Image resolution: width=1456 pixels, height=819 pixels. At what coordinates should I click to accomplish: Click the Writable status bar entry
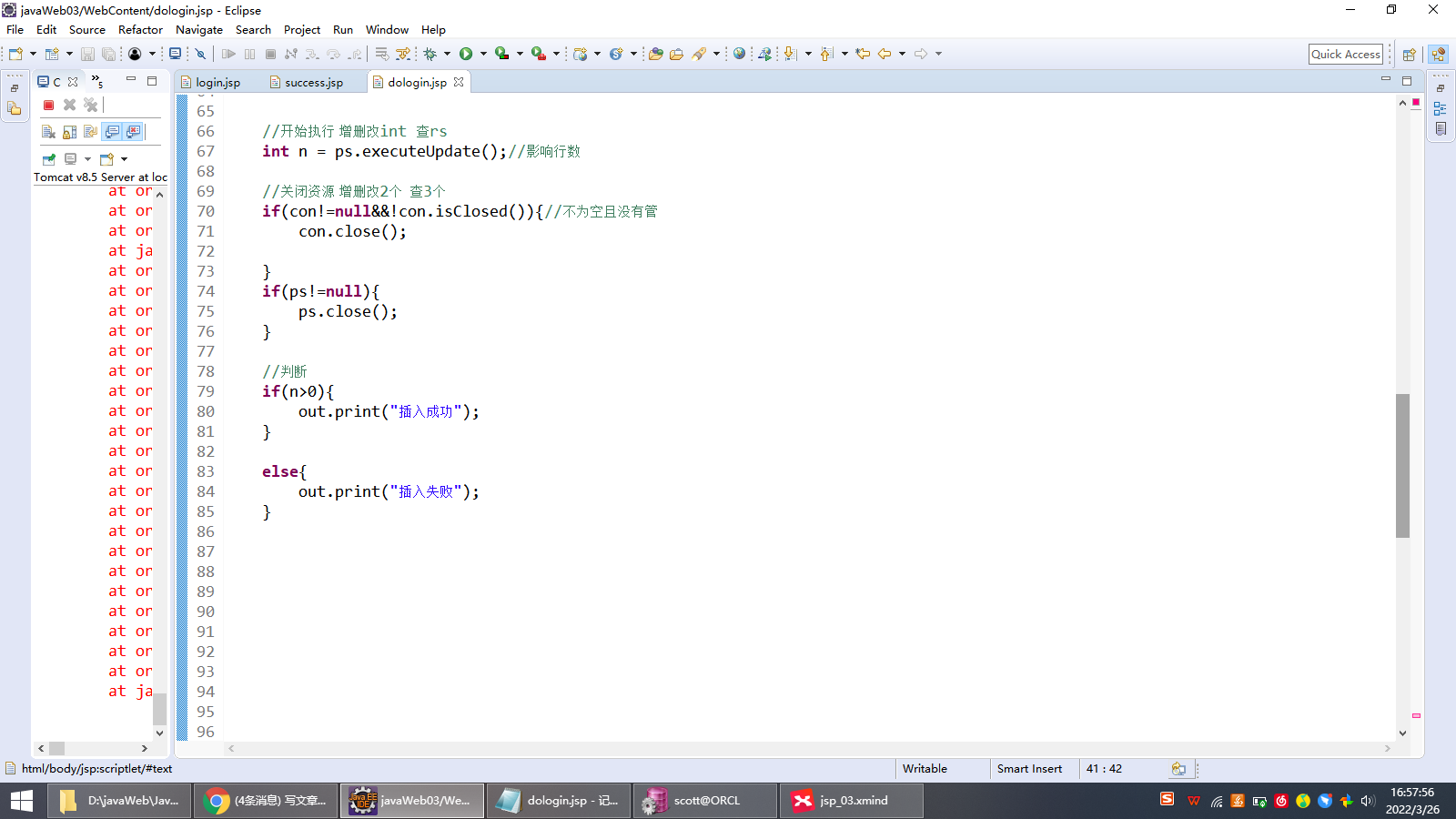coord(925,769)
